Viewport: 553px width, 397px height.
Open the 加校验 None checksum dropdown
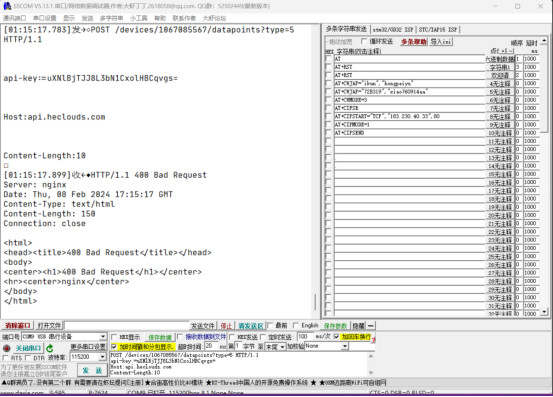pos(345,347)
